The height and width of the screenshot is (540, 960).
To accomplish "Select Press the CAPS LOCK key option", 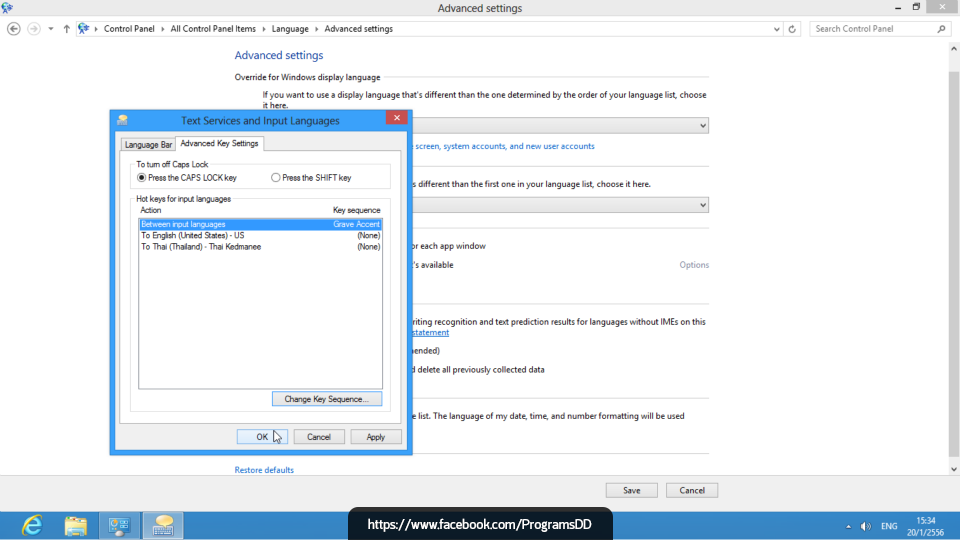I will coord(142,178).
